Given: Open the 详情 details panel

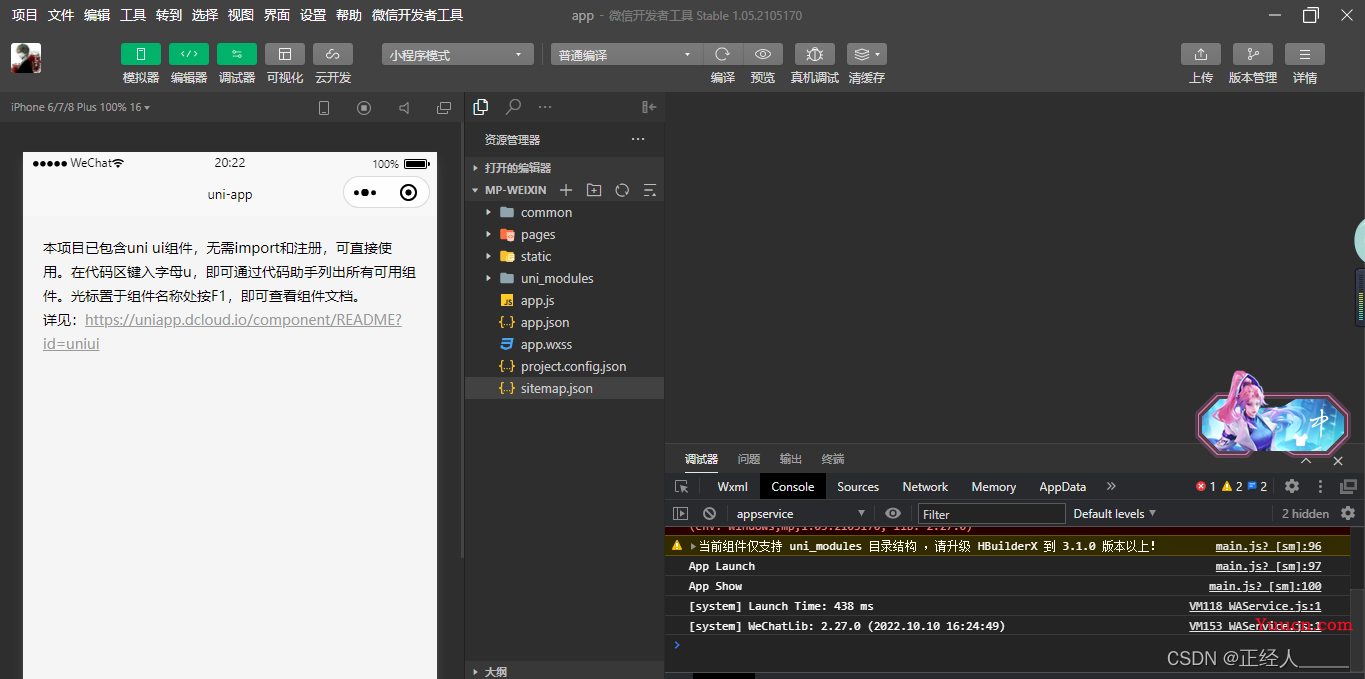Looking at the screenshot, I should [x=1305, y=54].
